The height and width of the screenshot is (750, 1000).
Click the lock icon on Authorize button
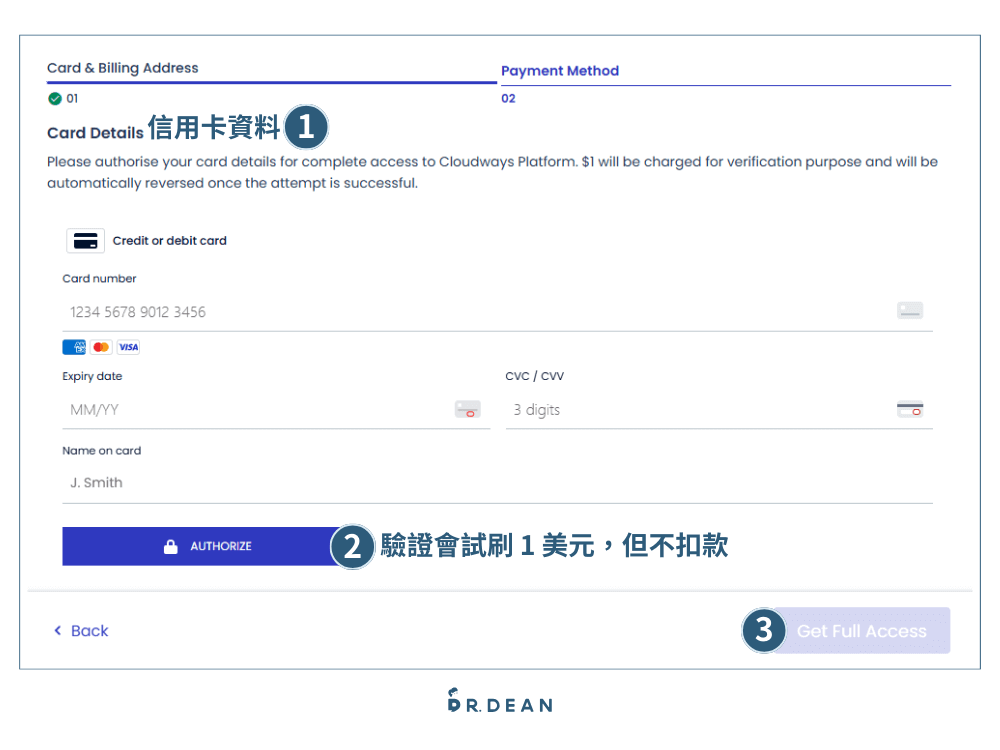pos(170,547)
